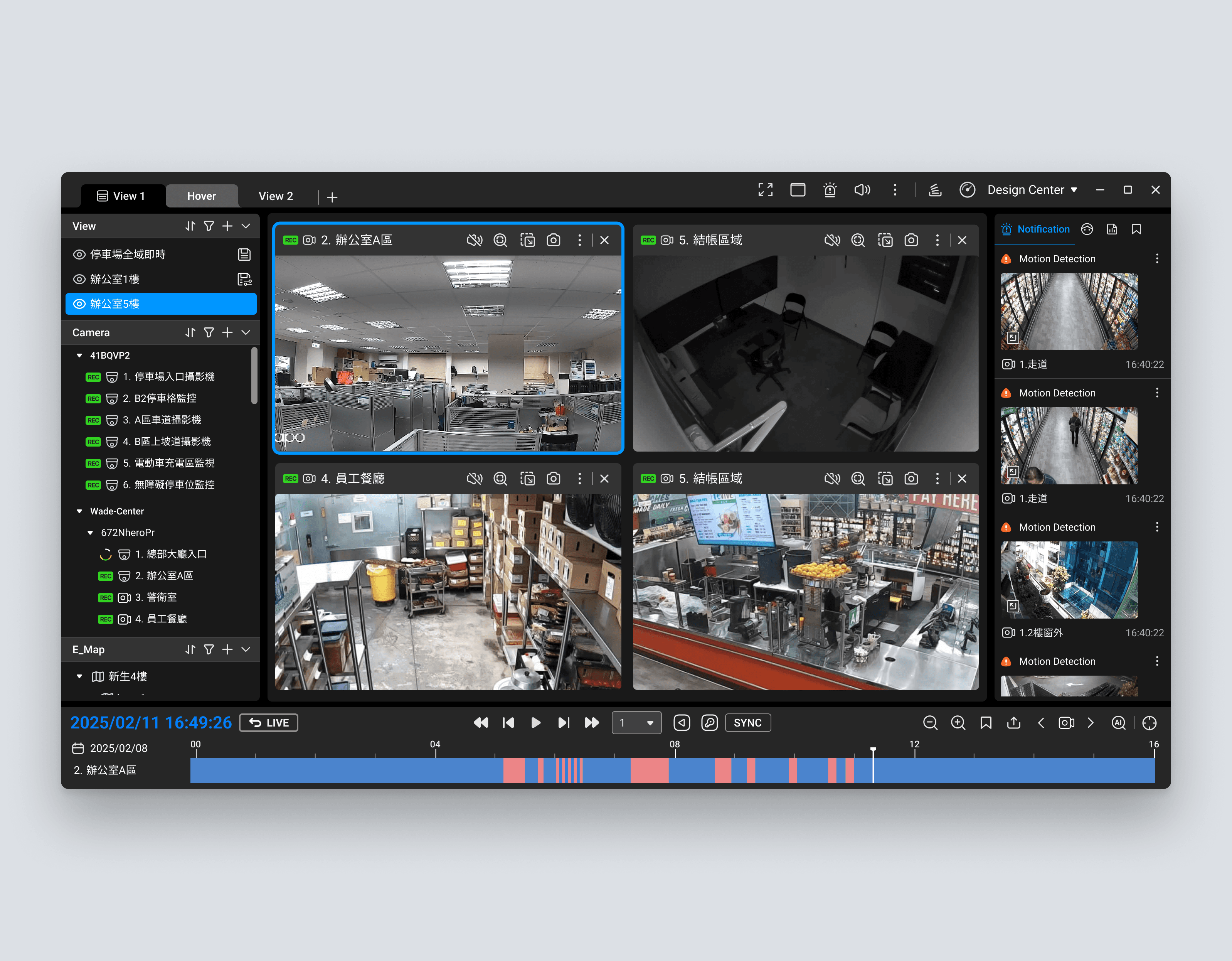Unmute audio on 員工餐廳 camera pane
Screen dimensions: 1232x961
click(475, 479)
